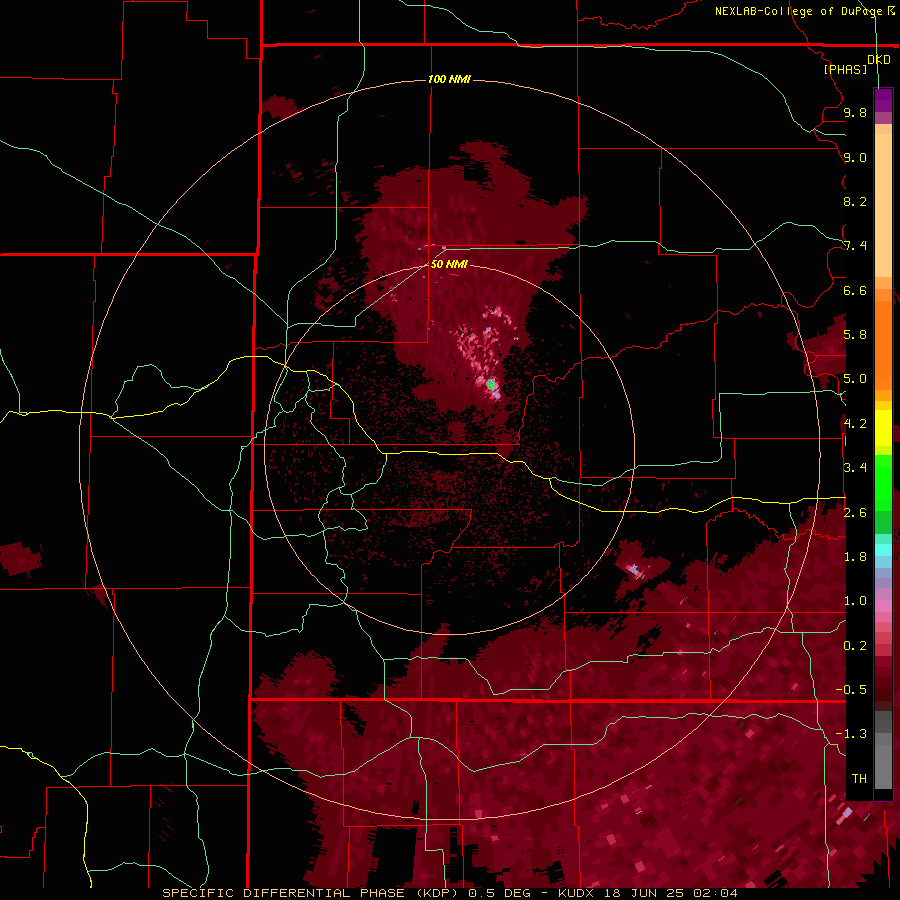Click the SPECIFIC DIFFERENTIAL PHASE (KDP) title text
The image size is (900, 900).
coord(312,893)
